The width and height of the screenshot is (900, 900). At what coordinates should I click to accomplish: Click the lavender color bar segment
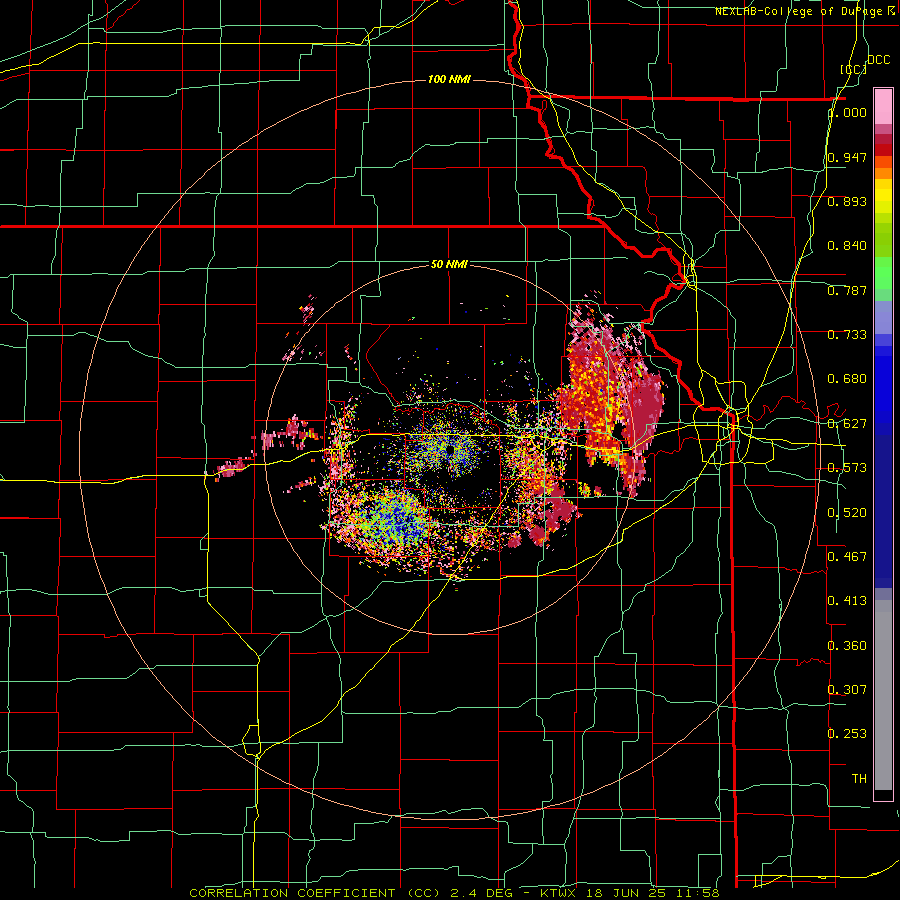coord(883,317)
